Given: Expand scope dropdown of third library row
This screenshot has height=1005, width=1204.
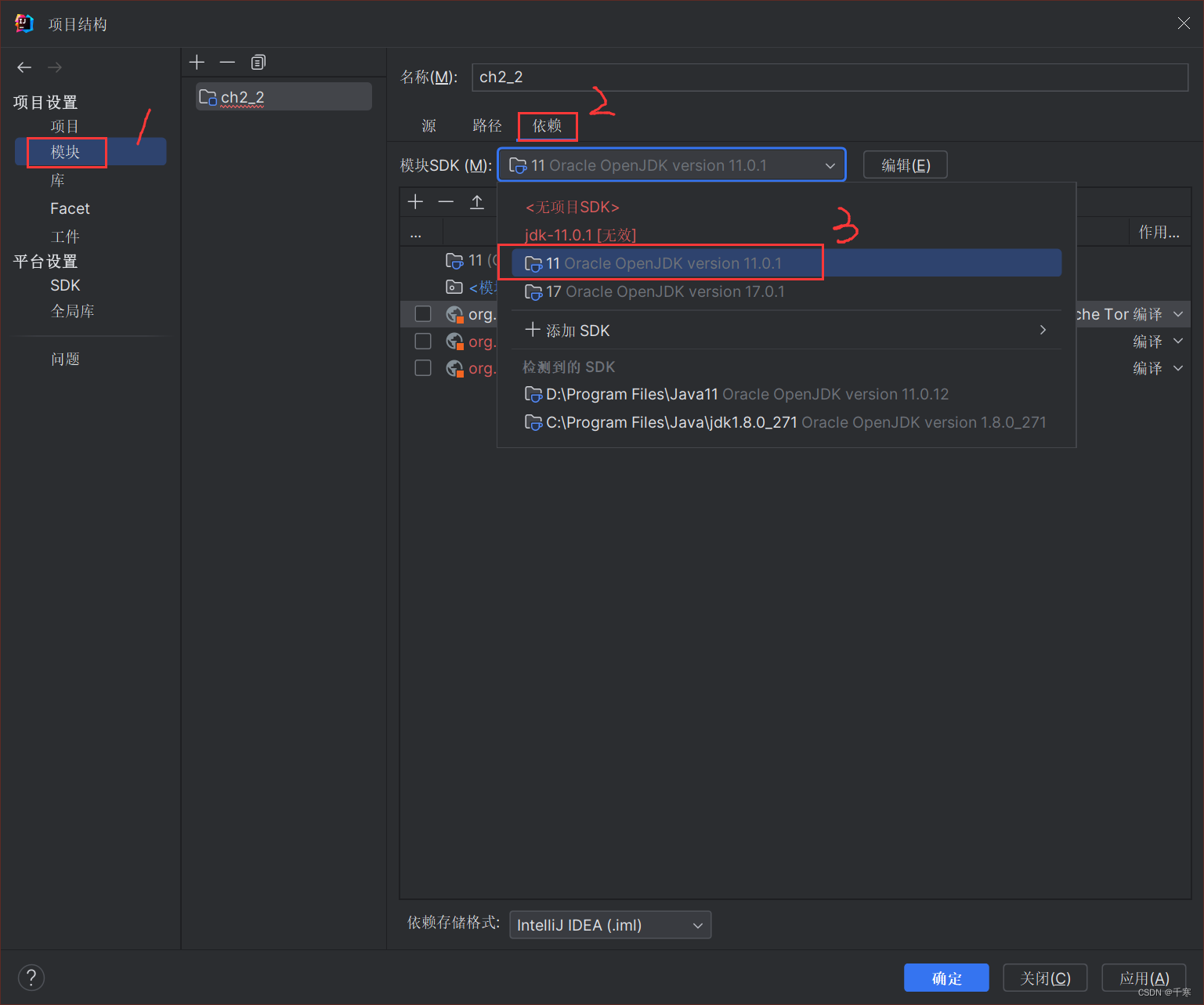Looking at the screenshot, I should point(1178,368).
